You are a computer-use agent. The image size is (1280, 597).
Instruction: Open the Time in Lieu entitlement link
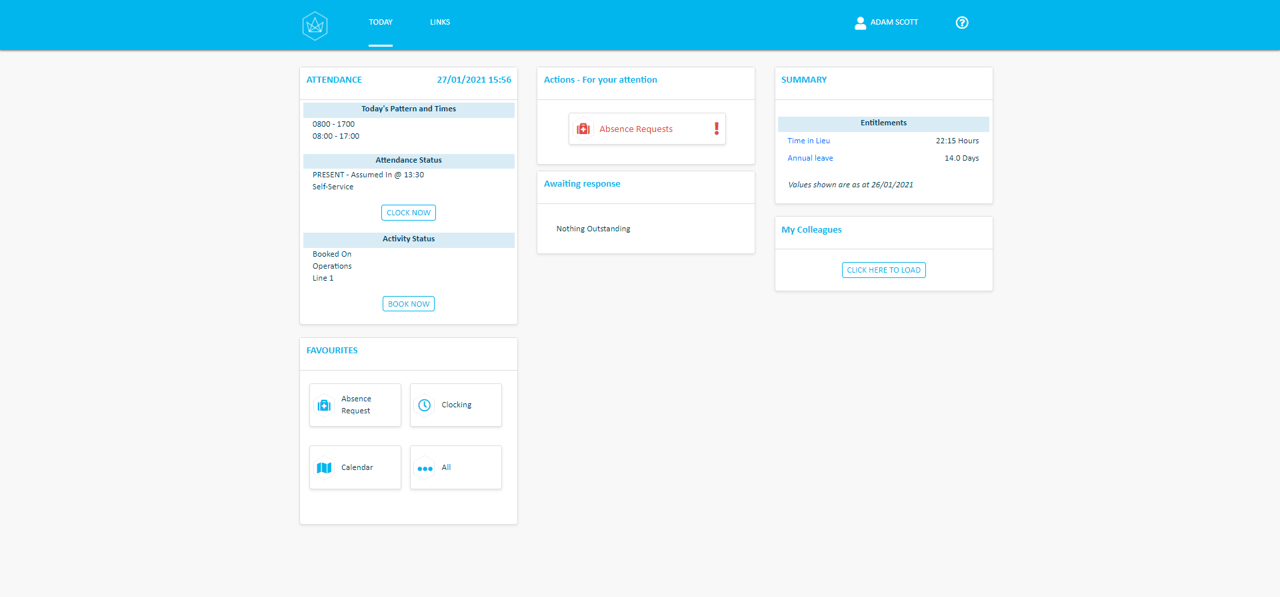pyautogui.click(x=808, y=140)
